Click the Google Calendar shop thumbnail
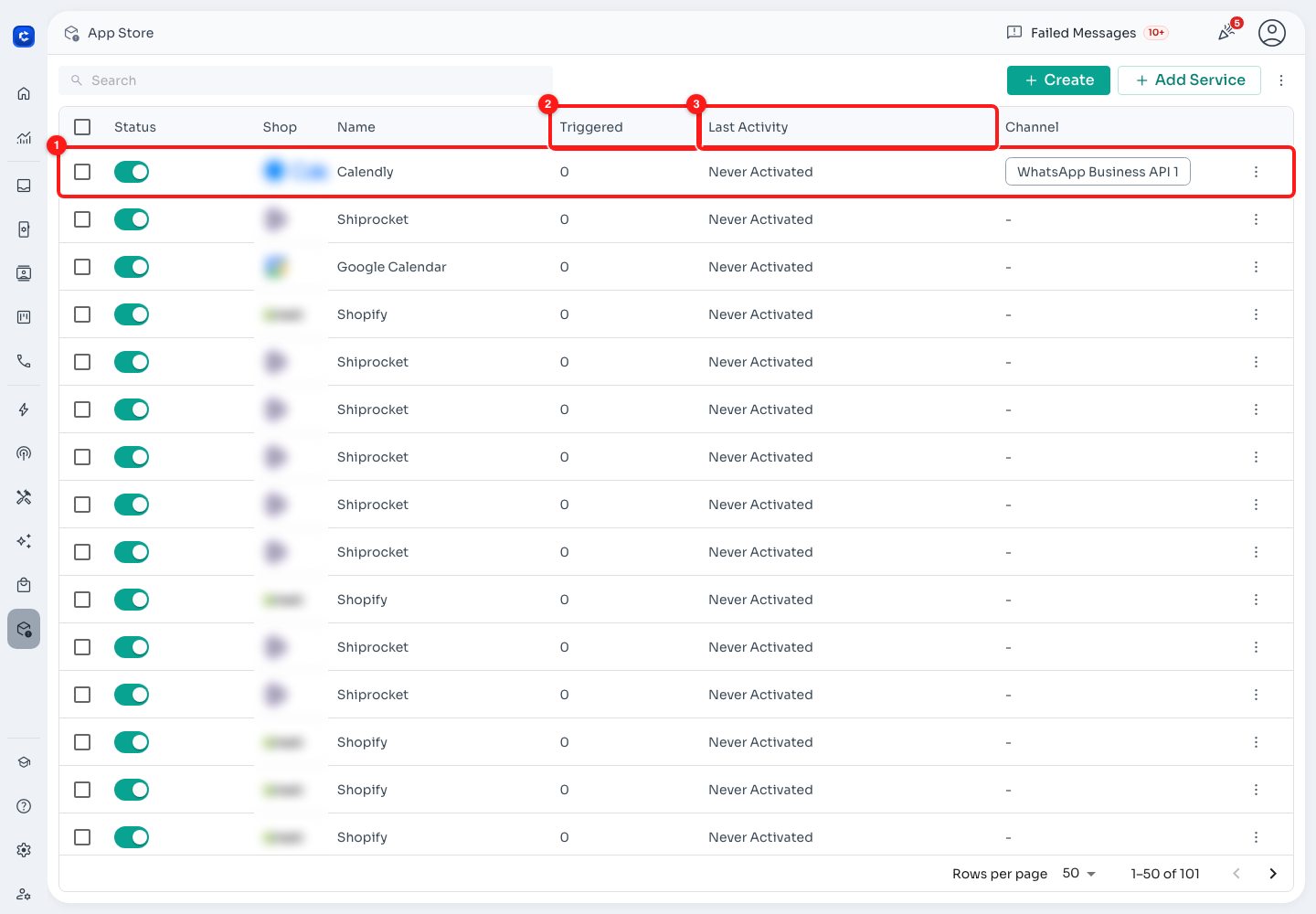Image resolution: width=1316 pixels, height=914 pixels. pos(276,267)
